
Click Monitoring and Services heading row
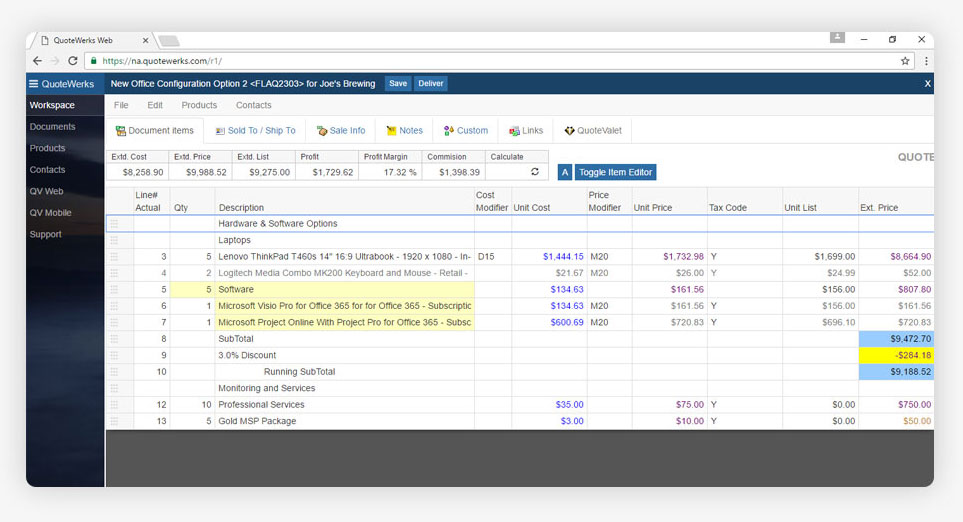pos(520,388)
